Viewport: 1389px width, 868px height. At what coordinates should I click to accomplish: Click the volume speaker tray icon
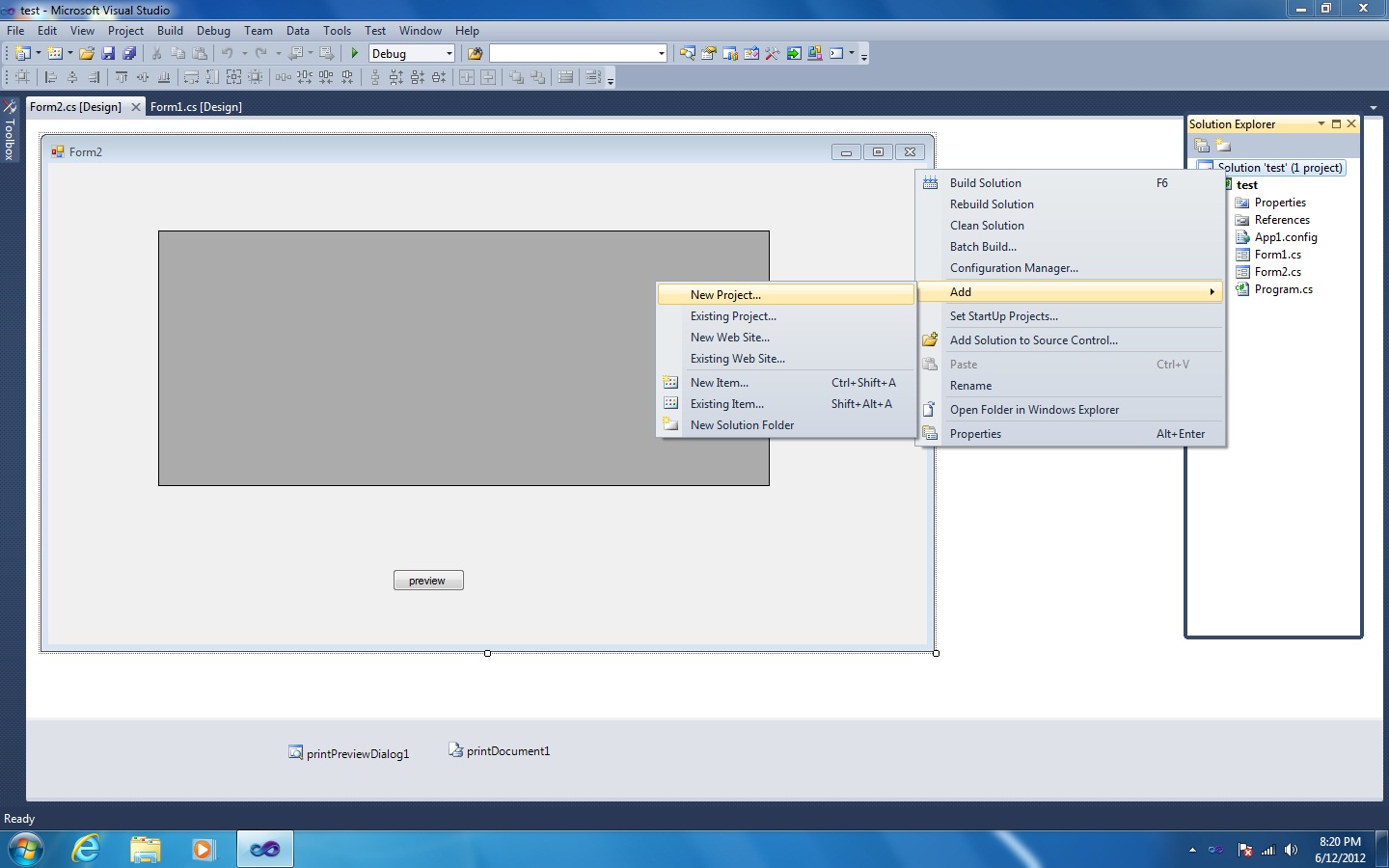click(1292, 850)
